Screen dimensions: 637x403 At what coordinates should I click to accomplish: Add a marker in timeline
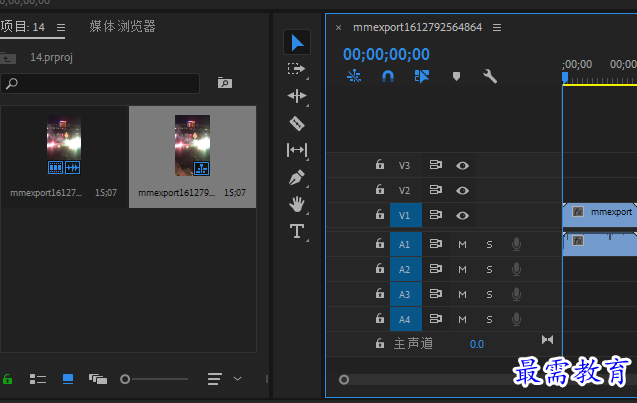pyautogui.click(x=456, y=76)
